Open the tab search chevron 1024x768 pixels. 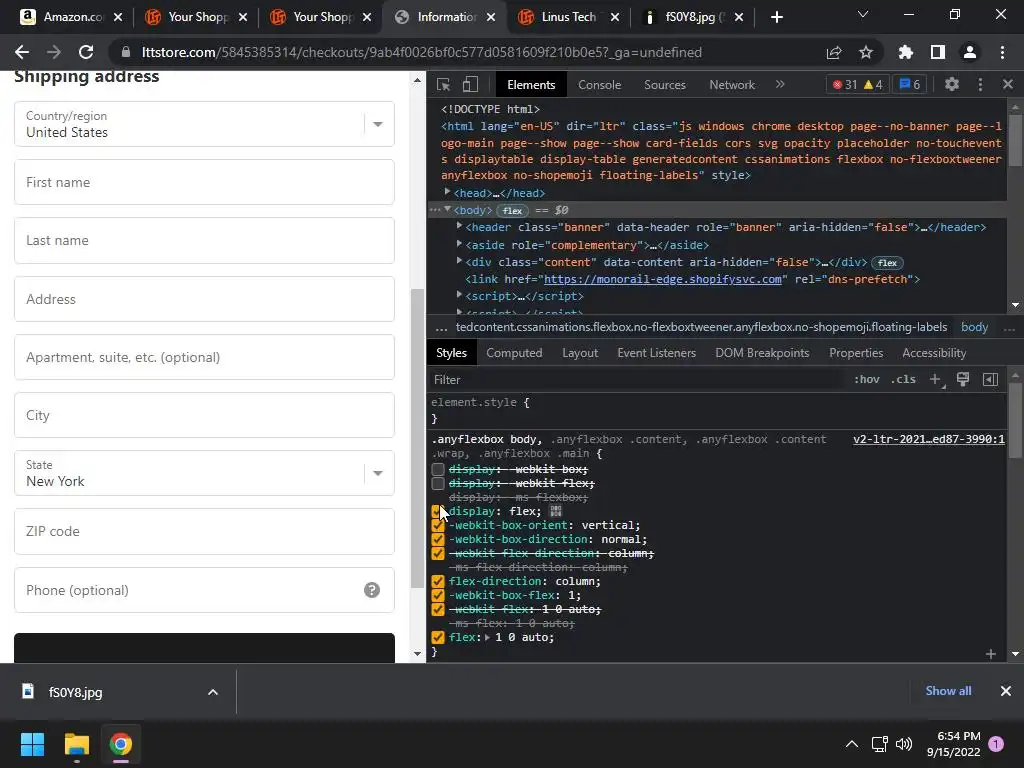[x=863, y=14]
